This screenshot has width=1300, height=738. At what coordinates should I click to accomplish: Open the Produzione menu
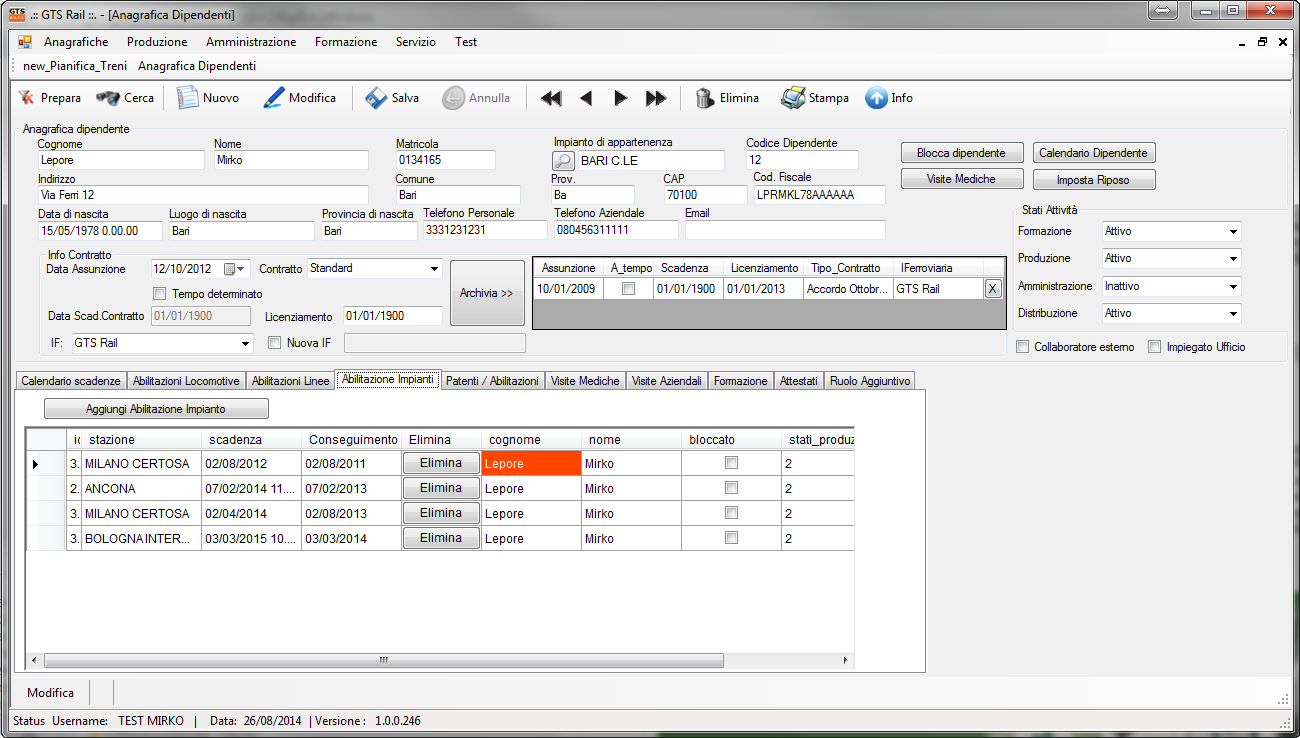[157, 42]
